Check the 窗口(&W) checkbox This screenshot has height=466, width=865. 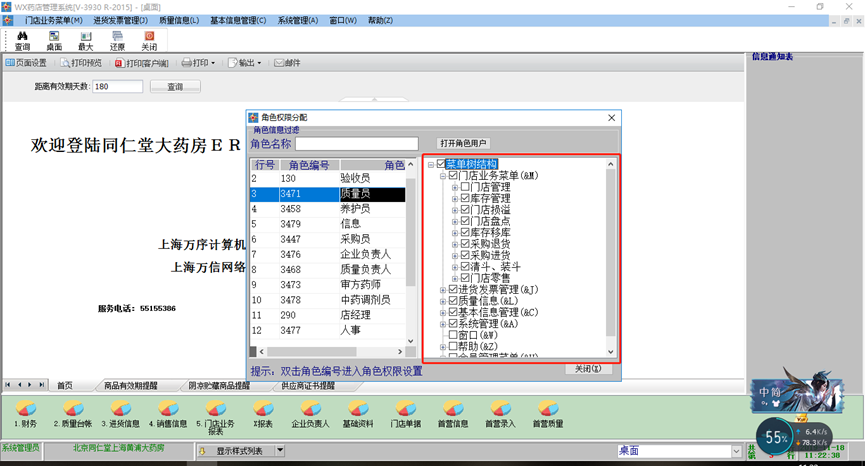[453, 335]
